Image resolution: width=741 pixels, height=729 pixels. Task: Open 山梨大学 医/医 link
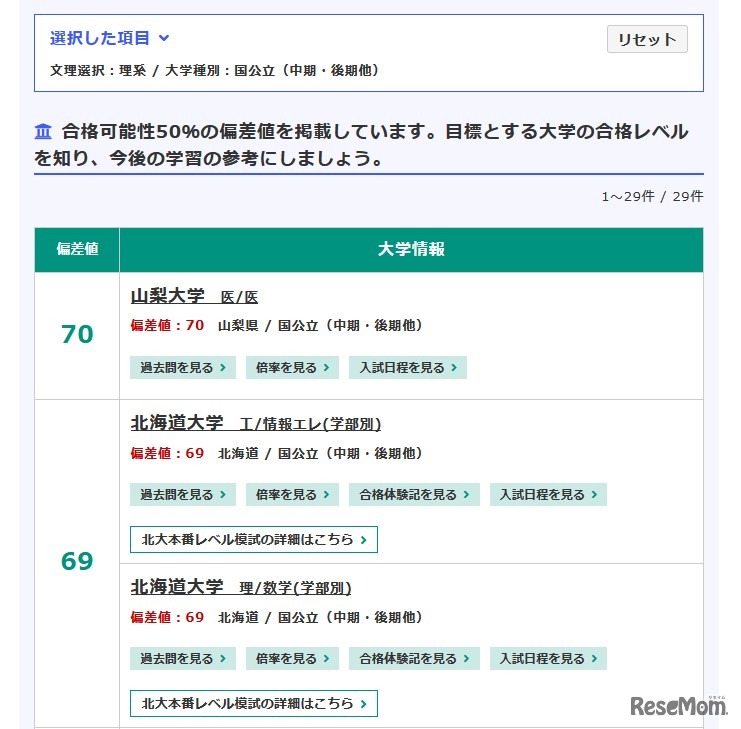pyautogui.click(x=194, y=297)
